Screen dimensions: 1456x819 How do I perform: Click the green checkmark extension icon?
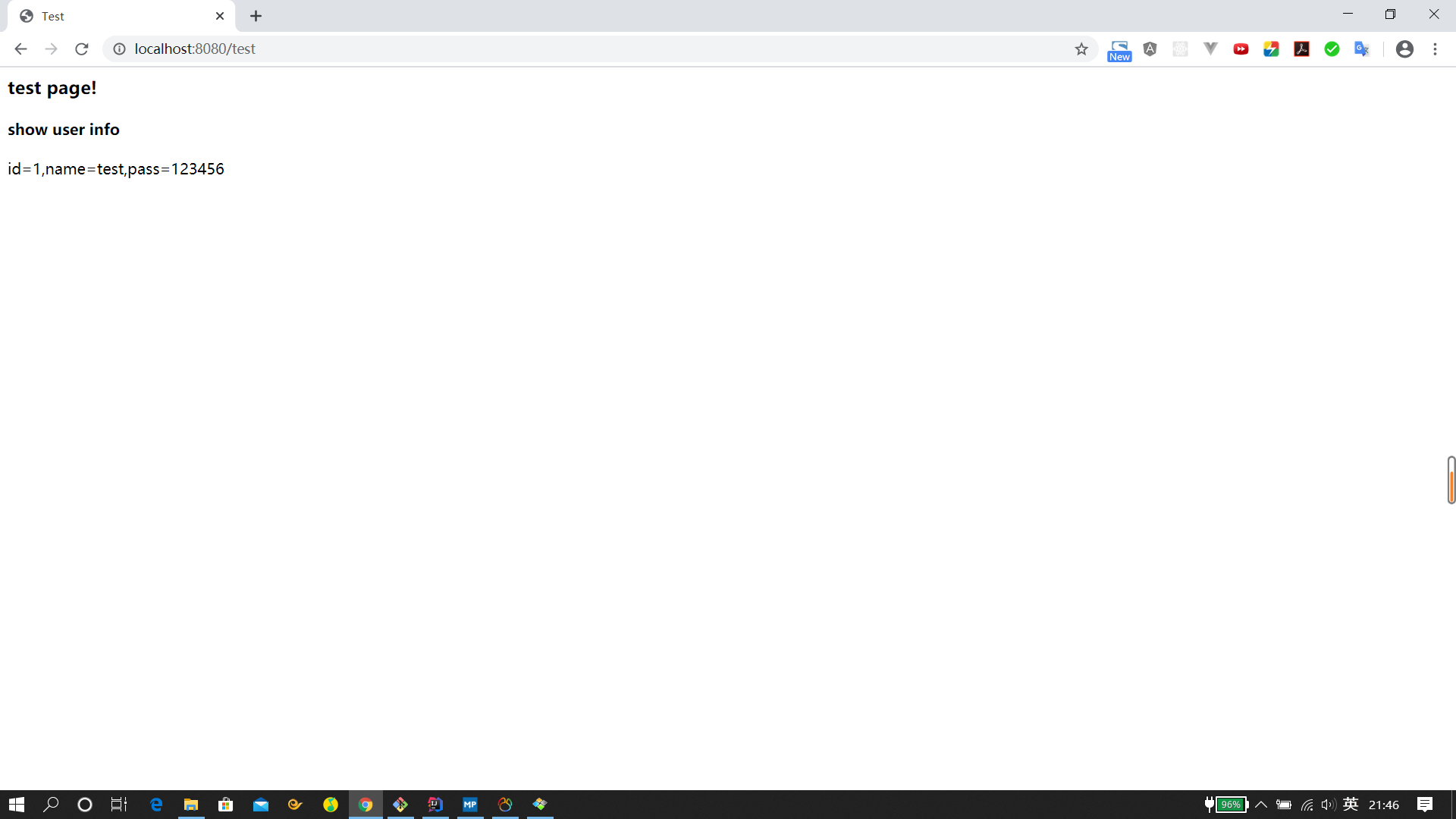(1332, 49)
